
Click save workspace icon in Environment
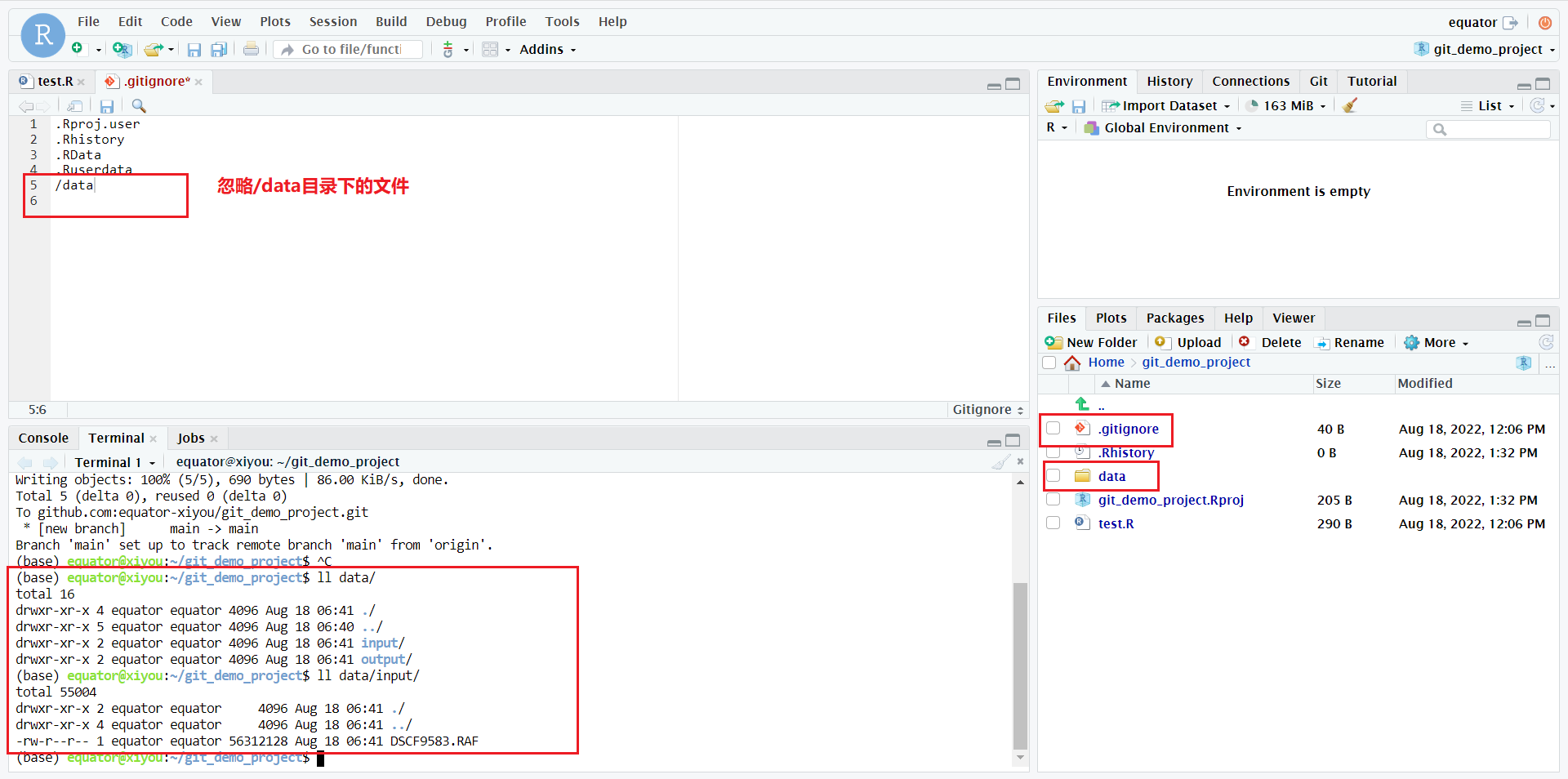[x=1079, y=106]
